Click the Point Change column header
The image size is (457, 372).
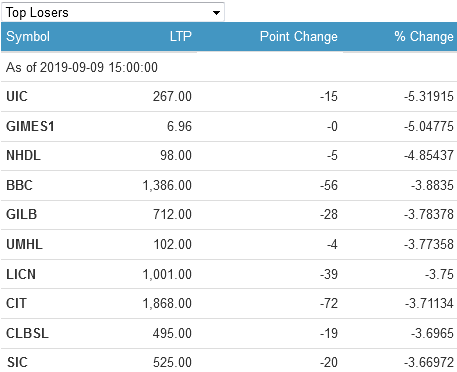pyautogui.click(x=299, y=36)
